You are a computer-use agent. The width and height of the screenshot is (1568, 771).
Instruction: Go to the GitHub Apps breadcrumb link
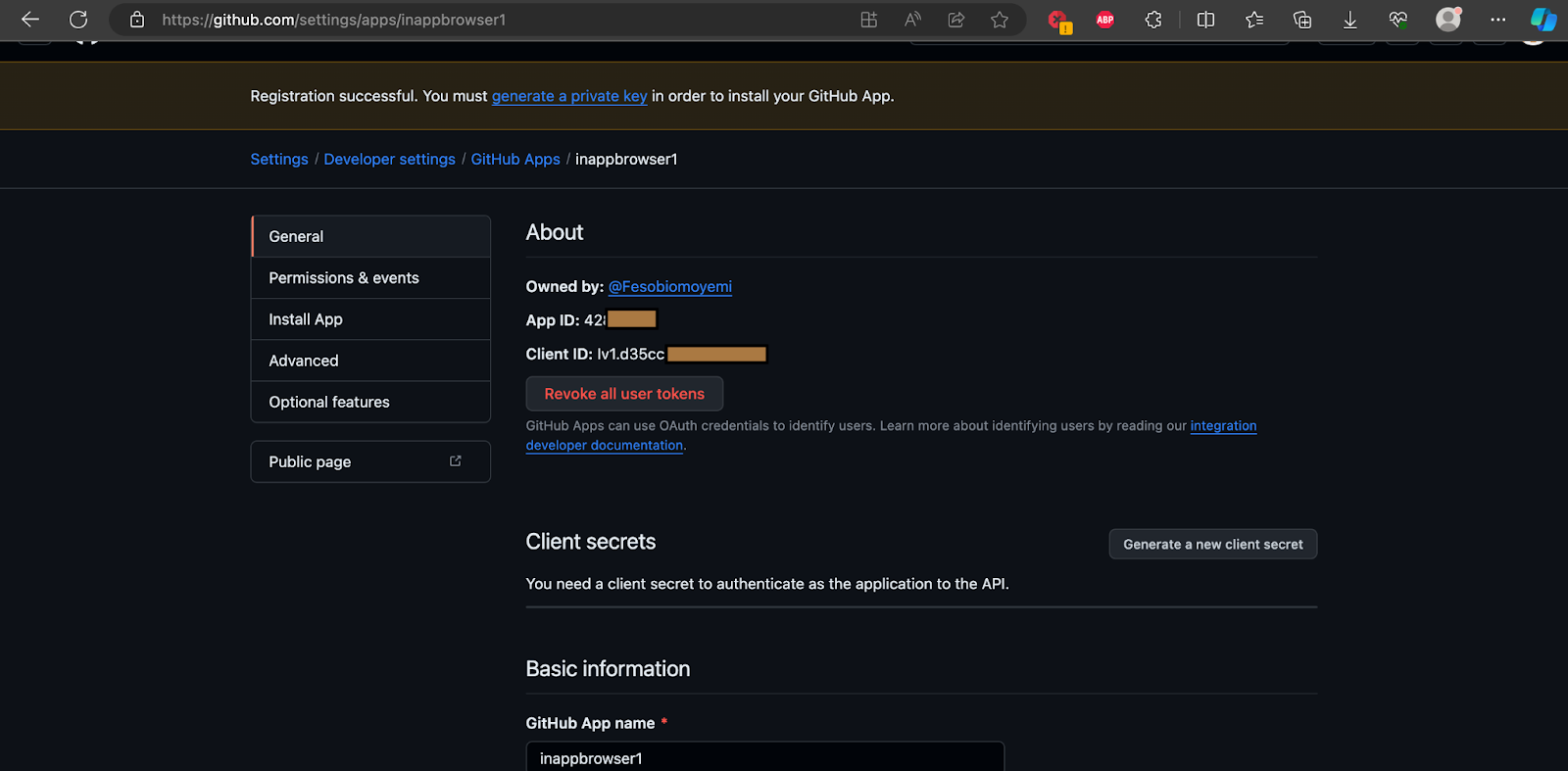[x=515, y=159]
